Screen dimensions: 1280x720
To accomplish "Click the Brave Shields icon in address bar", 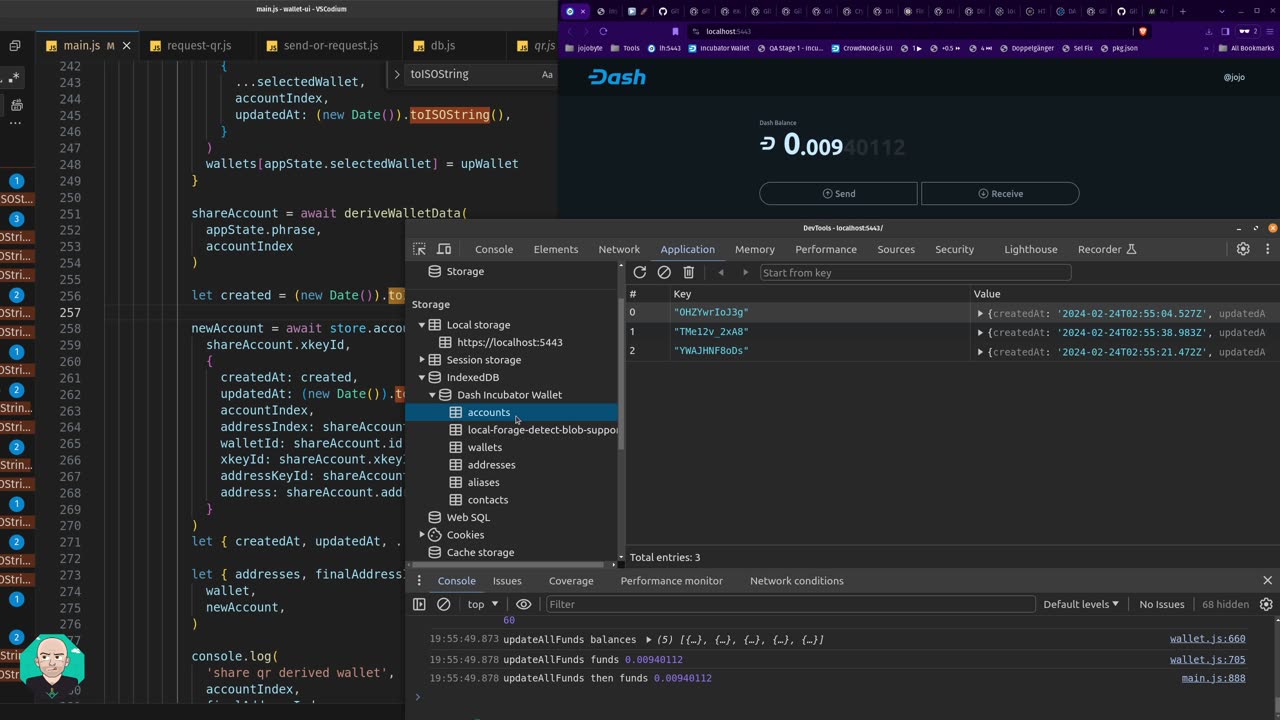I will pyautogui.click(x=1143, y=31).
